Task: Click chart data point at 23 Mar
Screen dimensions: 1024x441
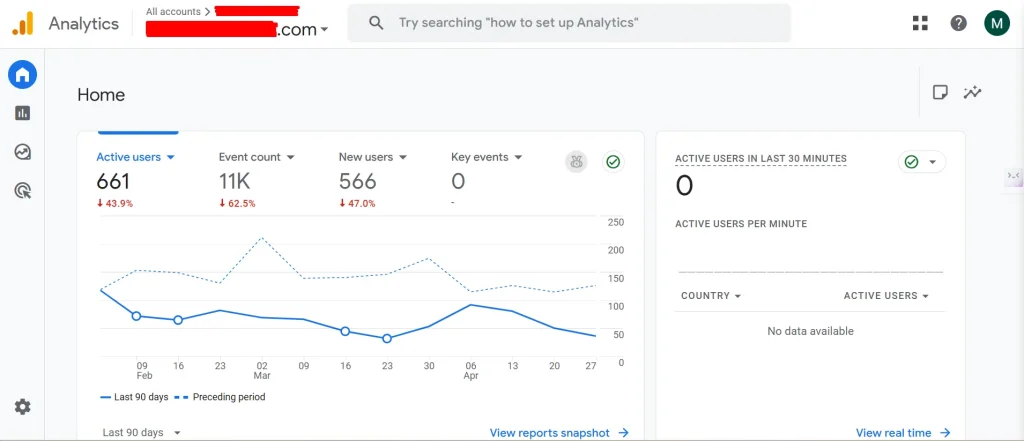Action: 387,338
